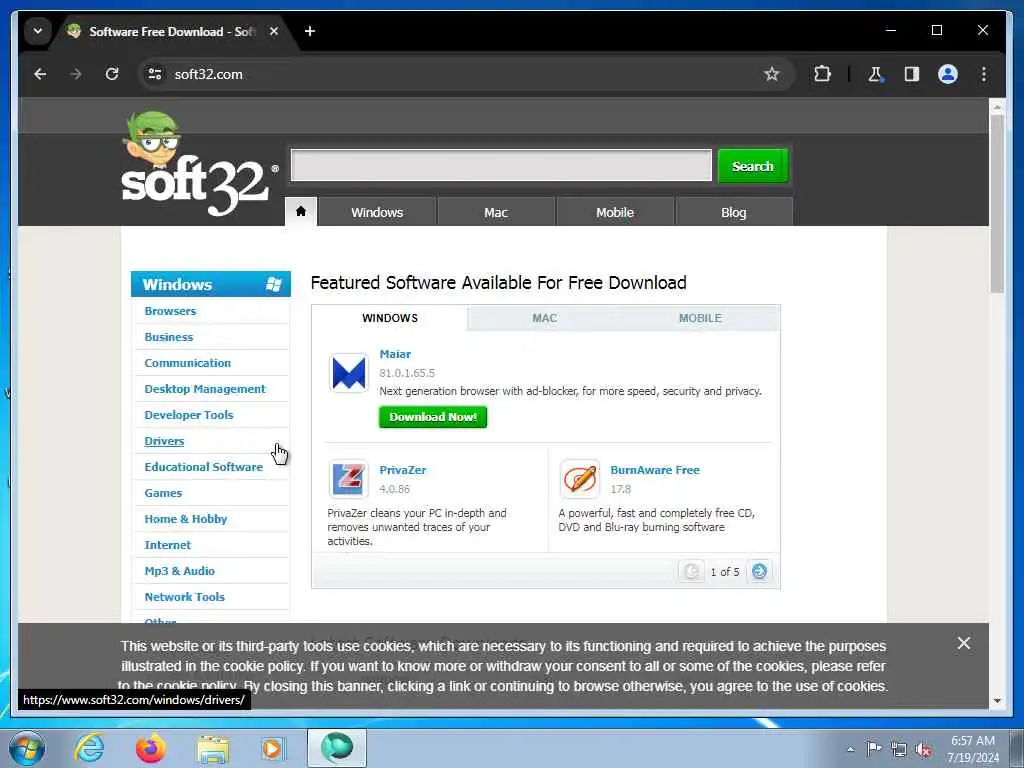Image resolution: width=1024 pixels, height=768 pixels.
Task: Open the Extensions puzzle icon
Action: [822, 74]
